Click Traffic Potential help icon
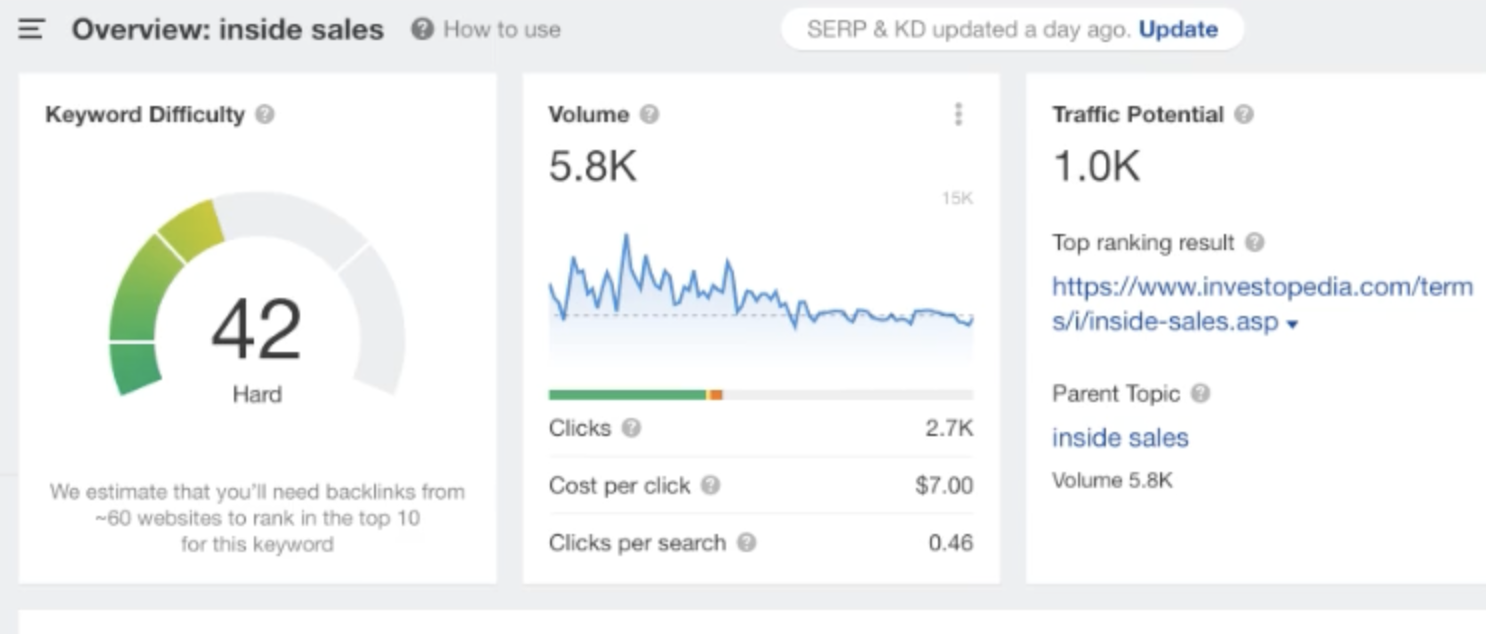This screenshot has height=634, width=1486. point(1244,115)
